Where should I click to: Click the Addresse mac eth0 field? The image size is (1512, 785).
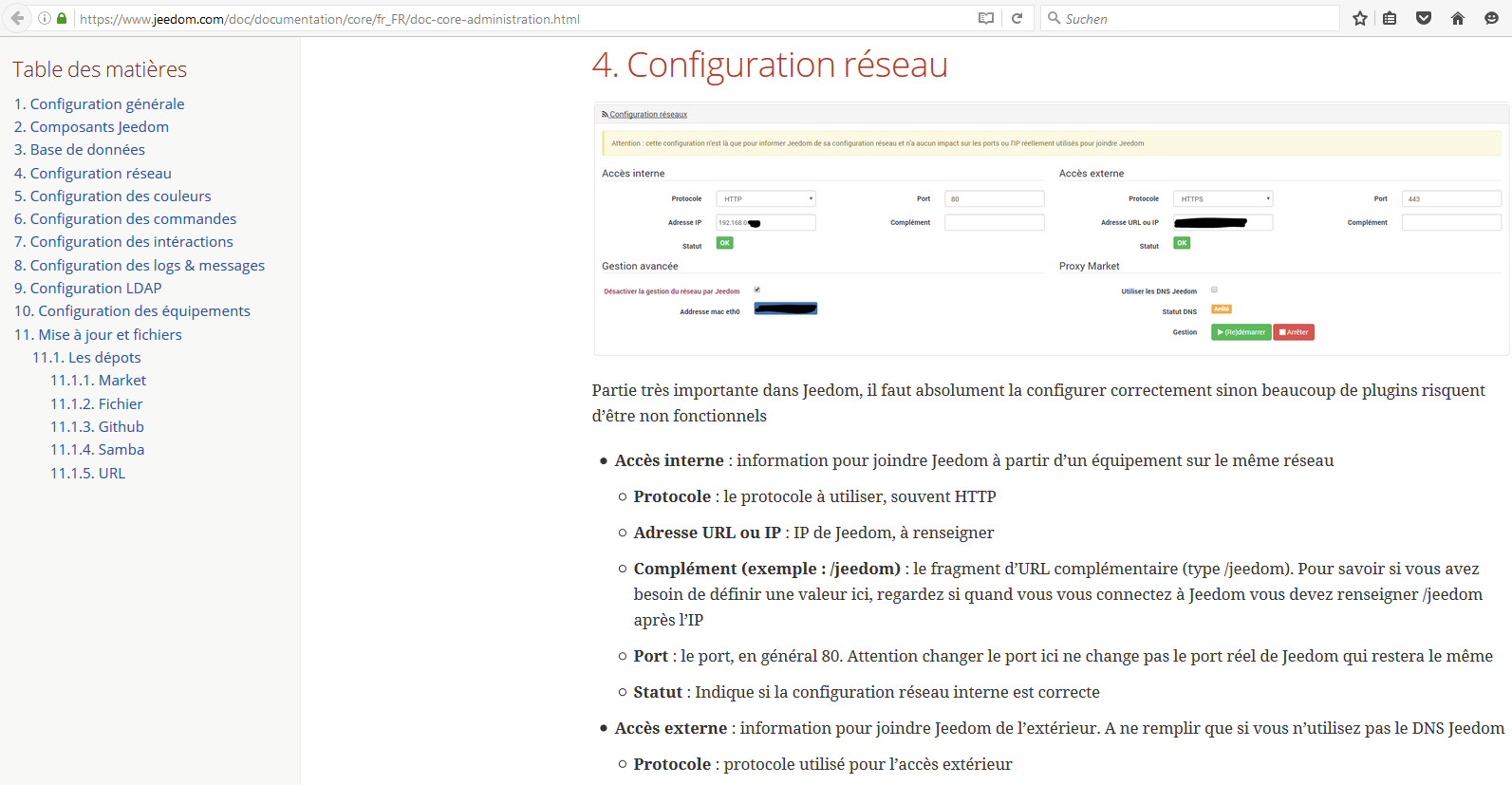786,308
